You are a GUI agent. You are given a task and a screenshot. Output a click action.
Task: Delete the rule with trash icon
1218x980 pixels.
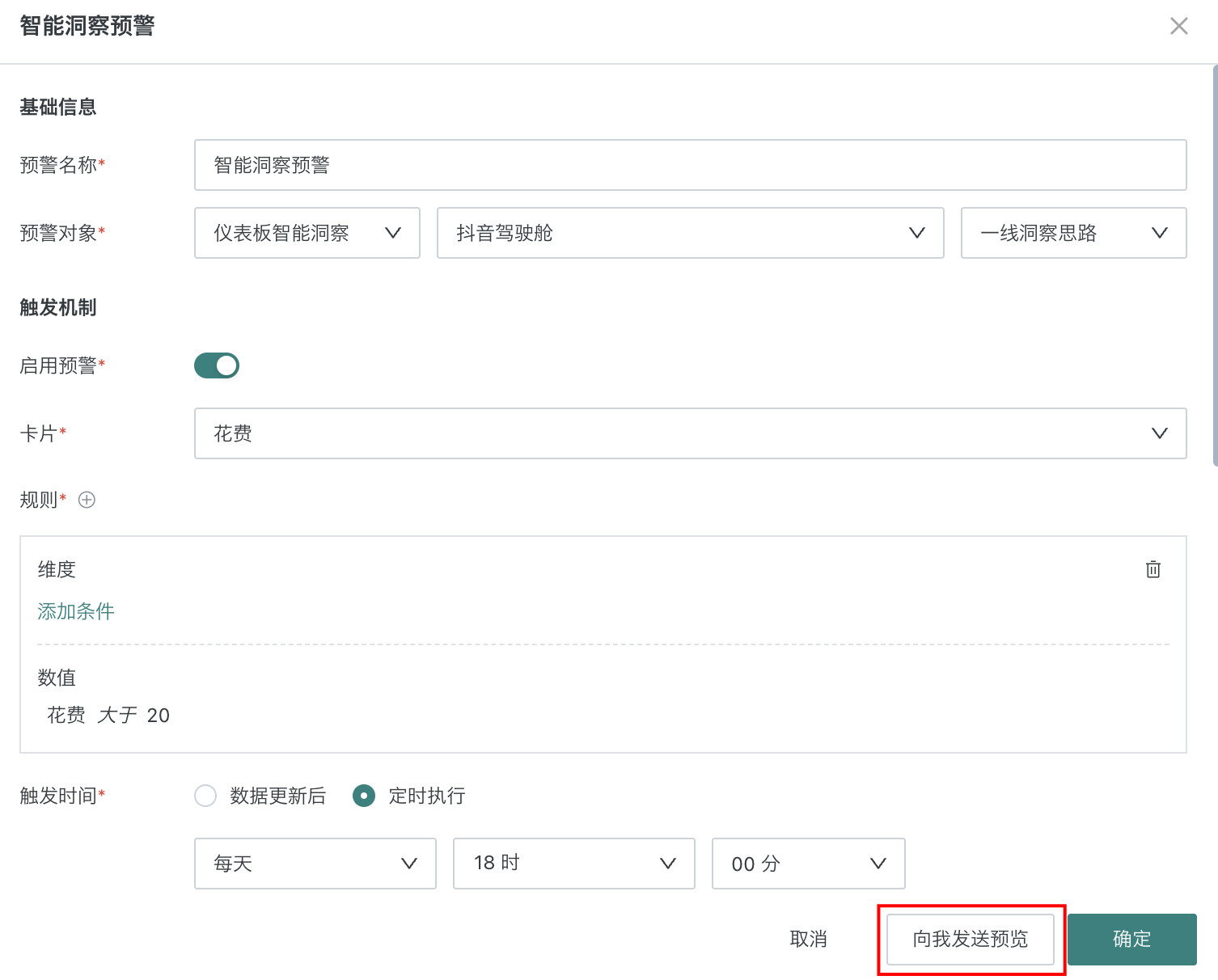pos(1152,569)
